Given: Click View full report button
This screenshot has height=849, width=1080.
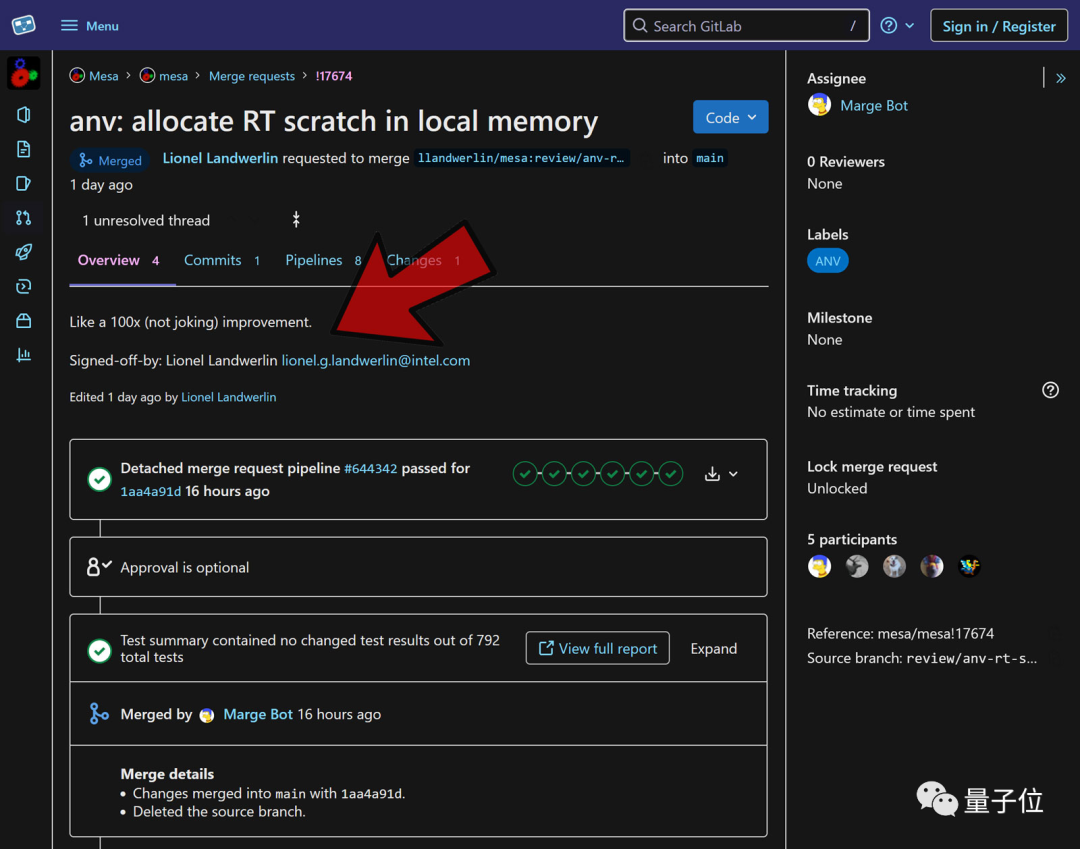Looking at the screenshot, I should click(x=597, y=649).
